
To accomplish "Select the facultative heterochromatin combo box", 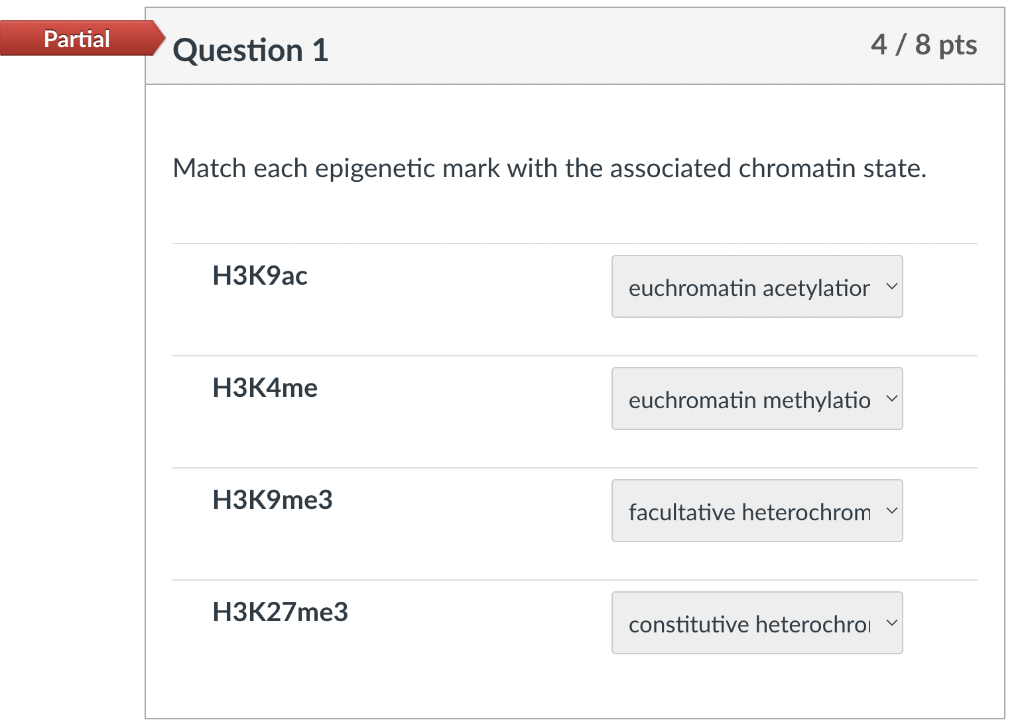I will pos(757,510).
